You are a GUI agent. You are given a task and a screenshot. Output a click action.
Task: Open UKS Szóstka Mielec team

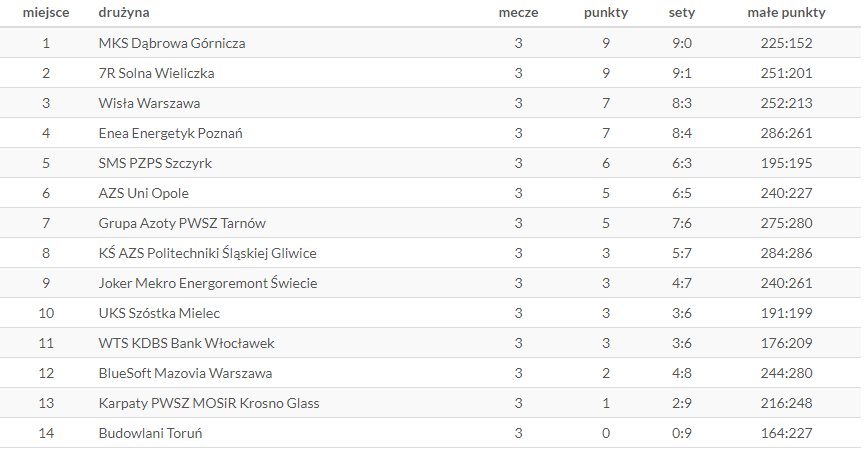159,313
